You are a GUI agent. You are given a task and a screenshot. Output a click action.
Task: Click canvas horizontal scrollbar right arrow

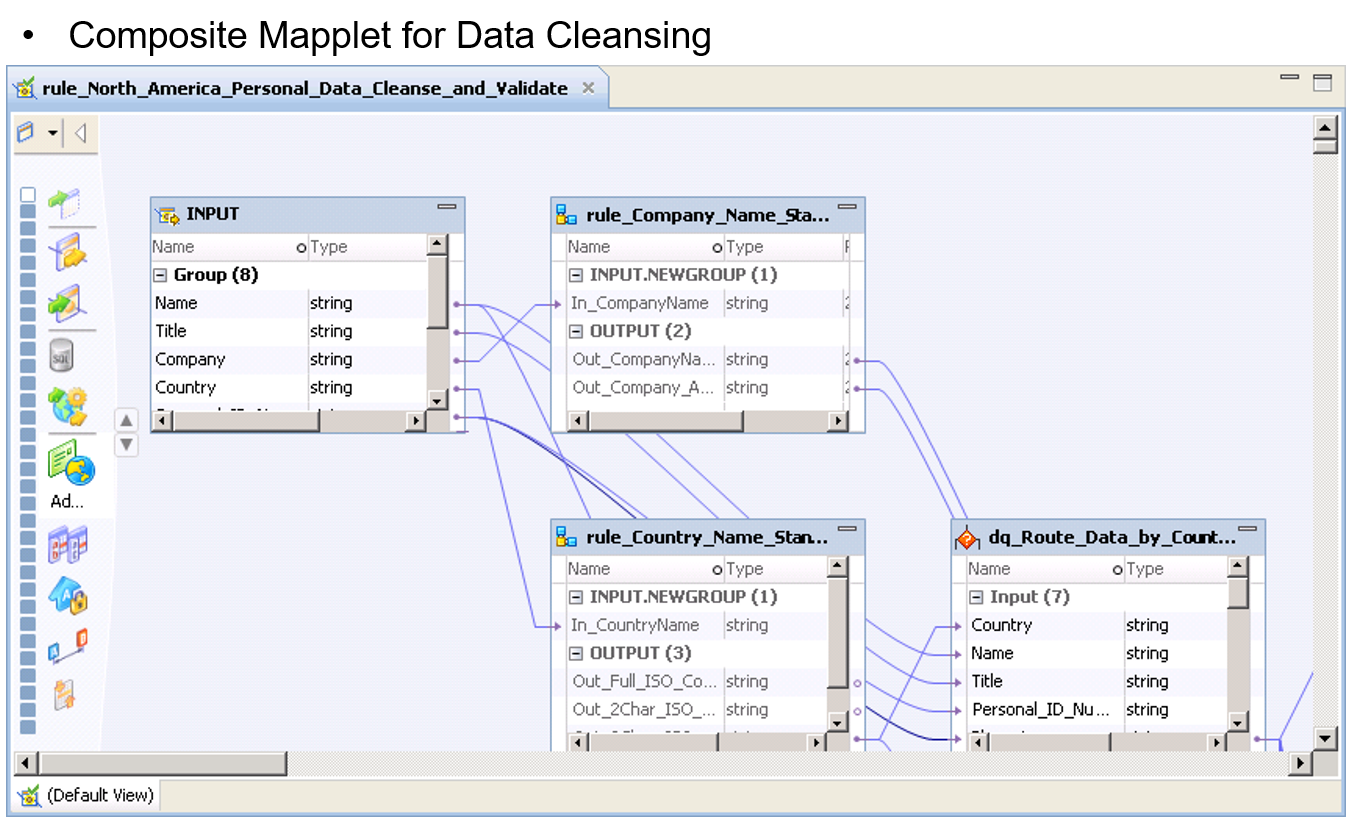1300,764
